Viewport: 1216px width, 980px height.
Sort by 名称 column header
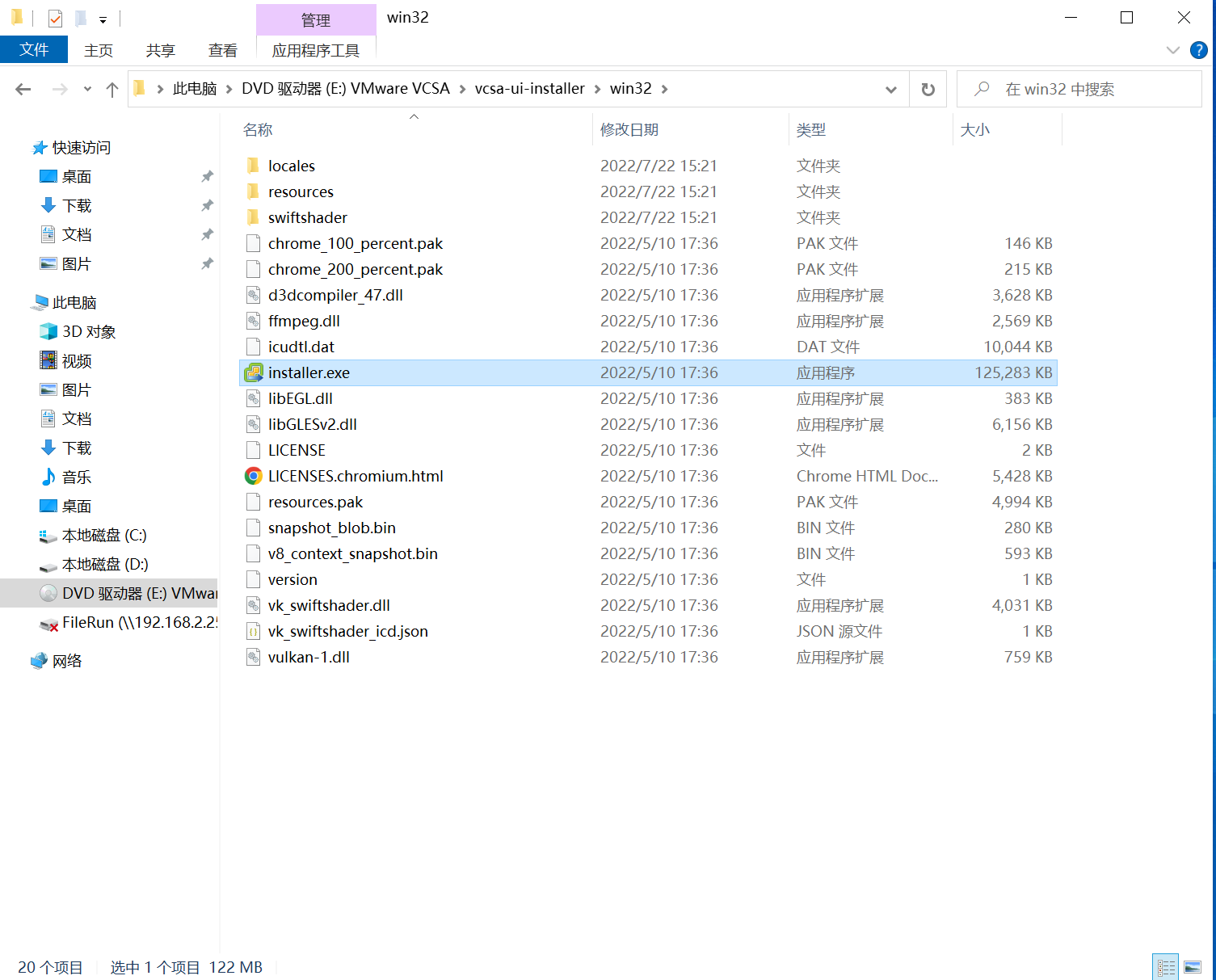(416, 129)
